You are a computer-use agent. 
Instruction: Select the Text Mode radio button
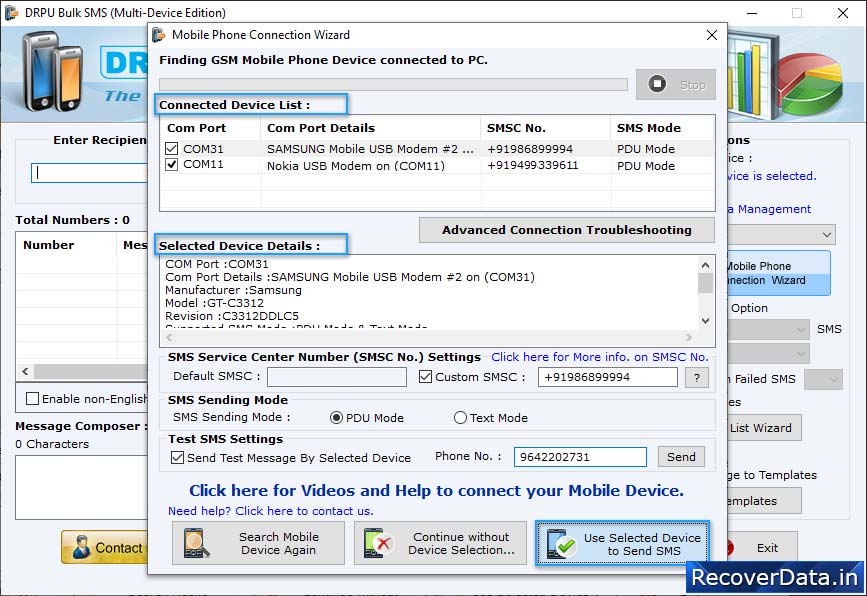[x=460, y=418]
